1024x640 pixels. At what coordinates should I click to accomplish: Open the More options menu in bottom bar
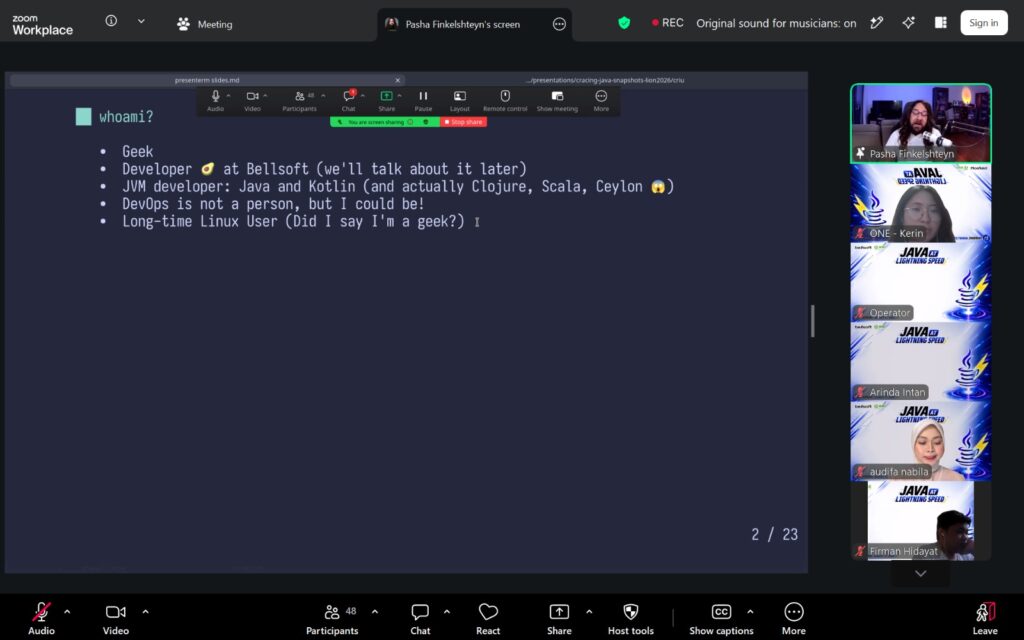(793, 617)
